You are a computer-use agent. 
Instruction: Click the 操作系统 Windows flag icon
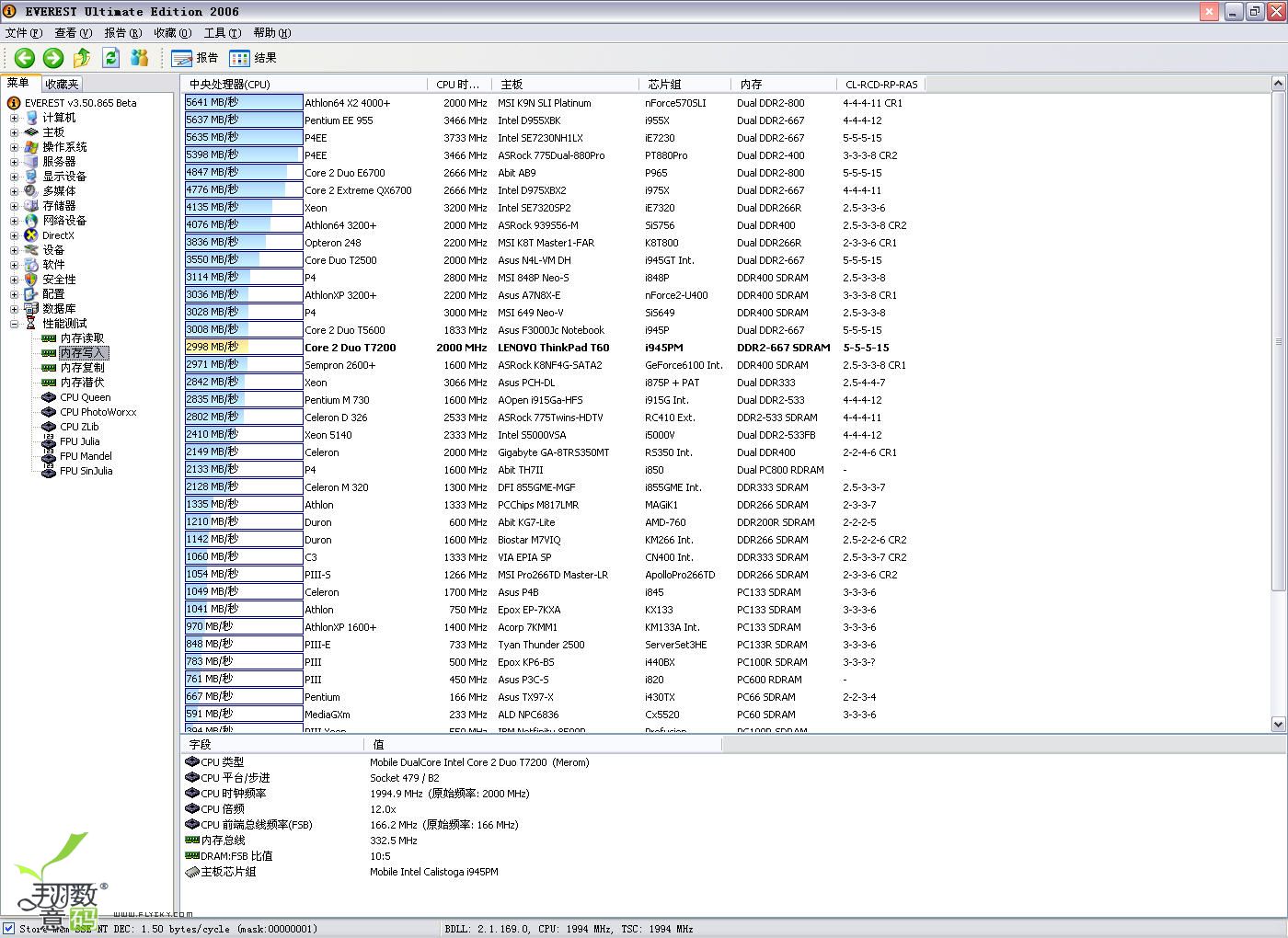[x=31, y=147]
